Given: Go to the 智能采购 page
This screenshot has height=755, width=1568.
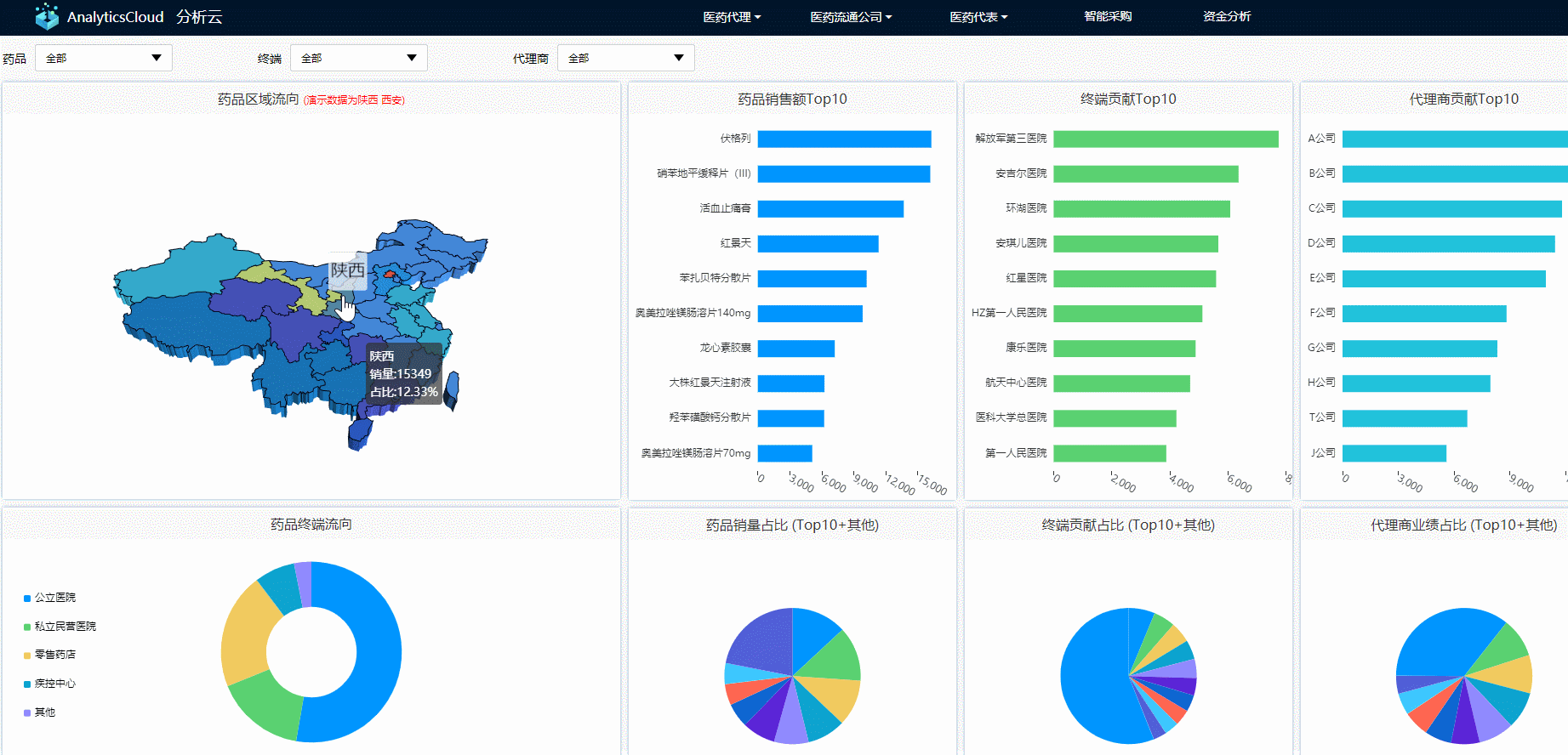Looking at the screenshot, I should pos(1108,16).
